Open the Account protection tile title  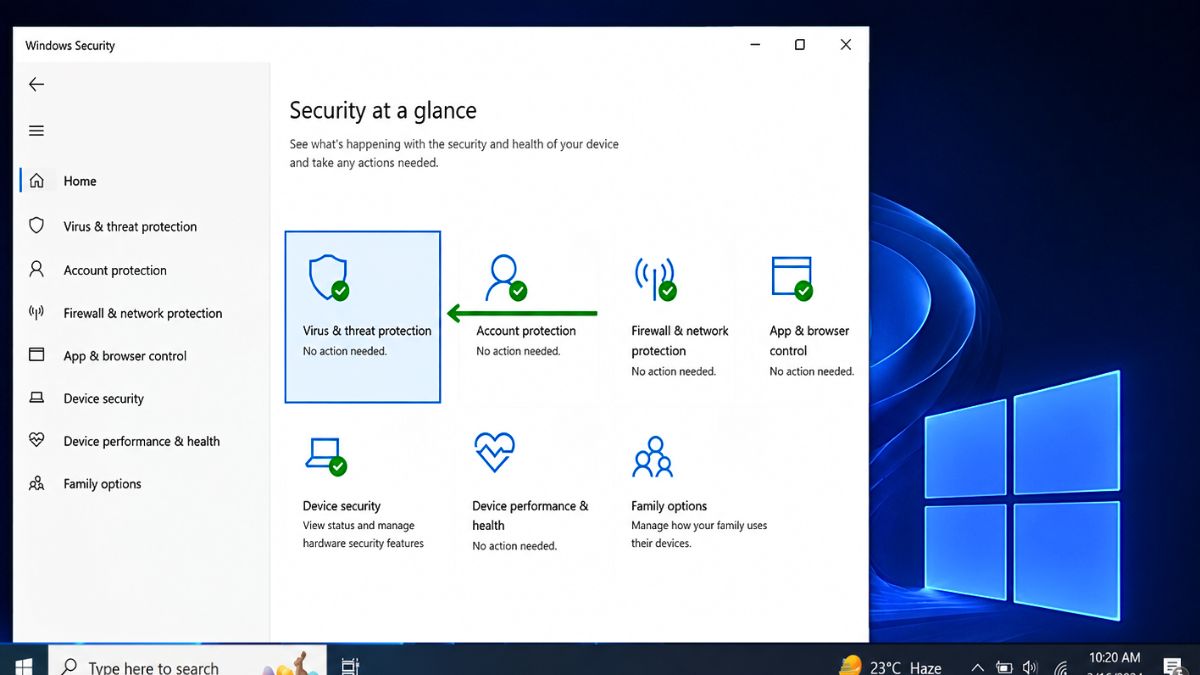tap(526, 331)
